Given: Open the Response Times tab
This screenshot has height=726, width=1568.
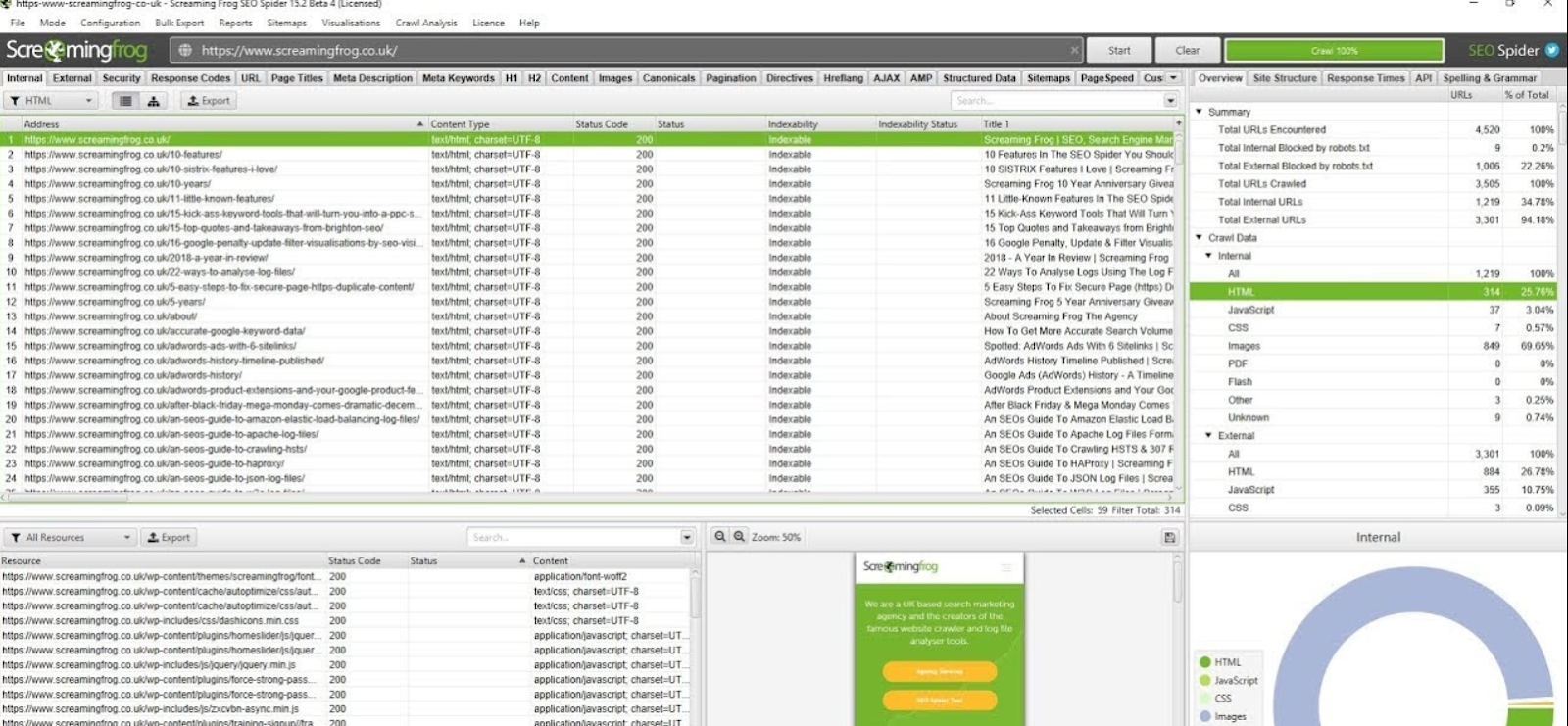Looking at the screenshot, I should point(1365,78).
